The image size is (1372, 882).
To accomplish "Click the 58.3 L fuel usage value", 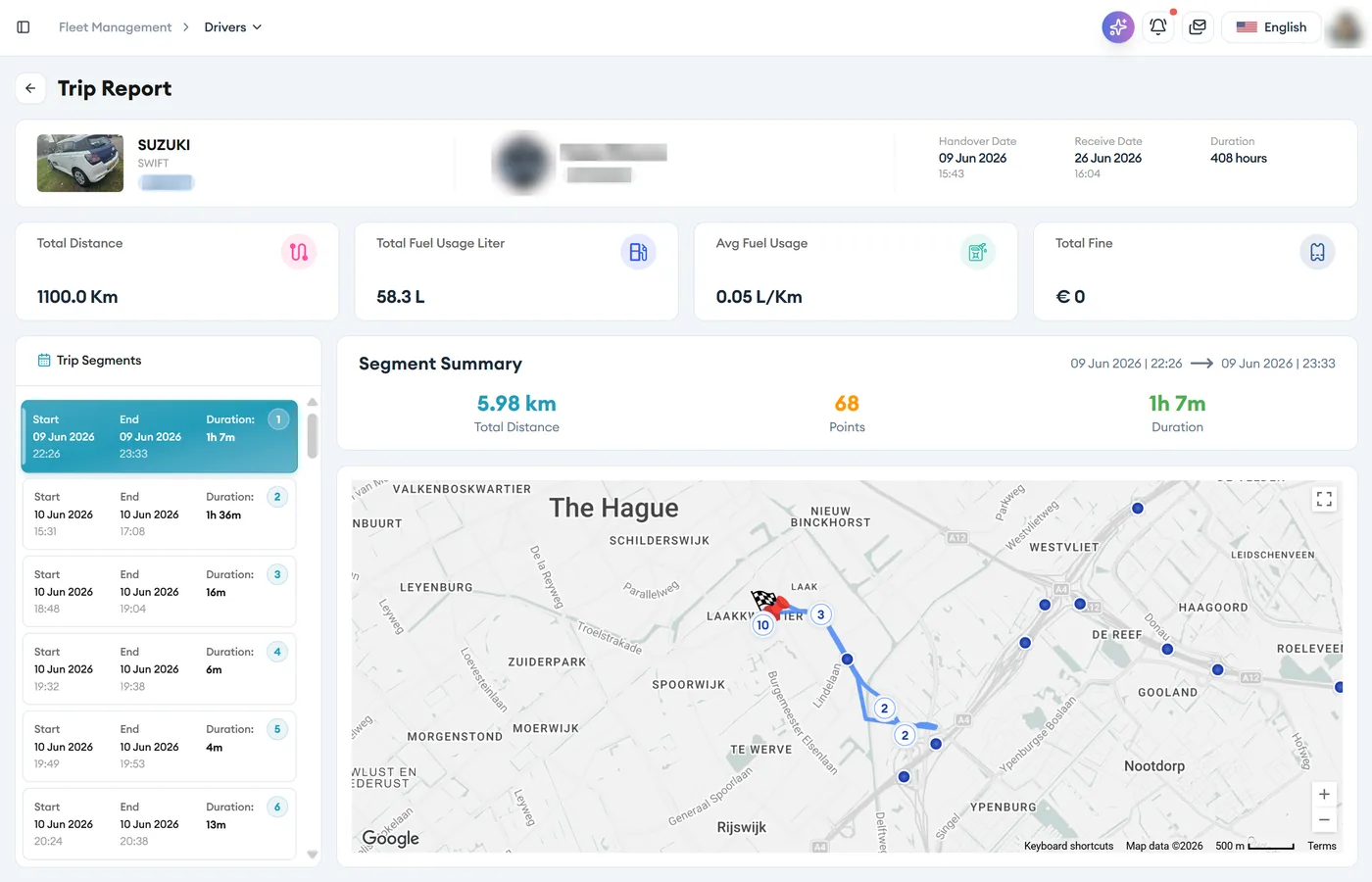I will (401, 297).
